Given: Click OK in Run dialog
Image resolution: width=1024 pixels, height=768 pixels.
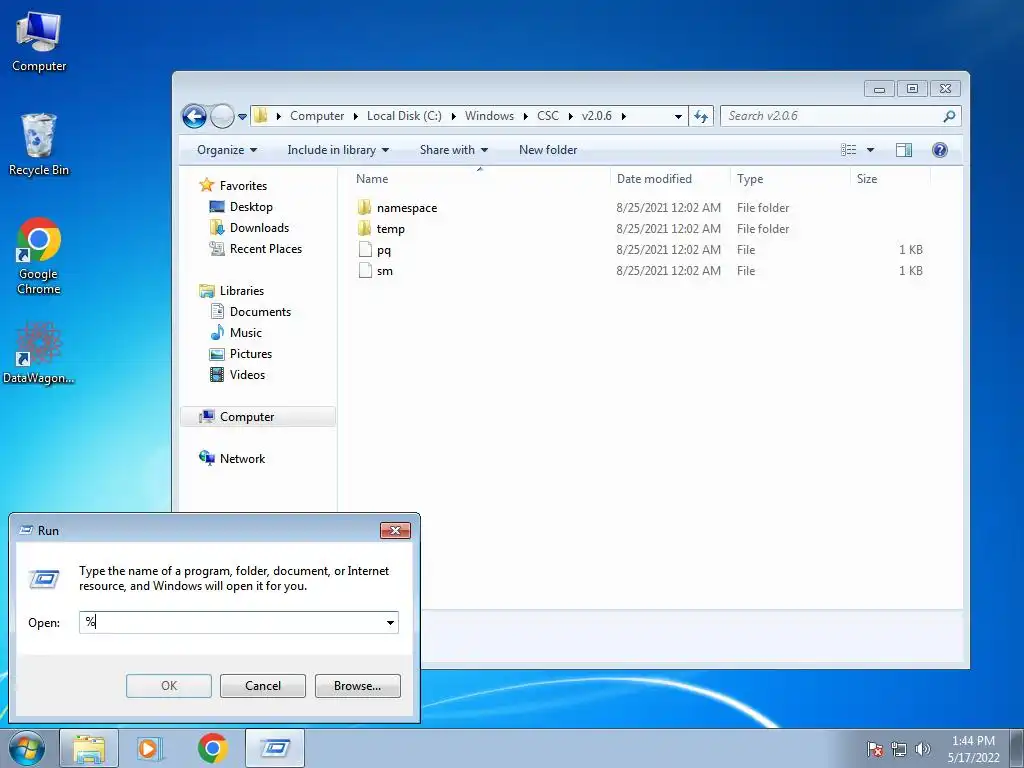Looking at the screenshot, I should coord(169,686).
